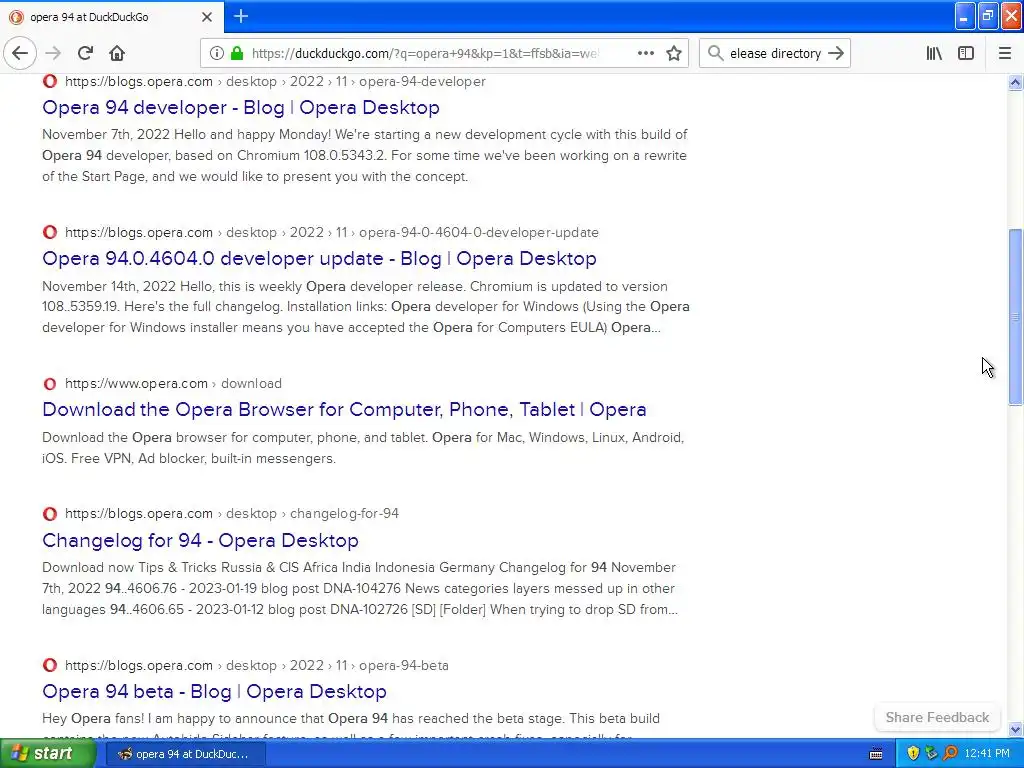The image size is (1024, 768).
Task: Click the forward navigation arrow
Action: click(54, 53)
